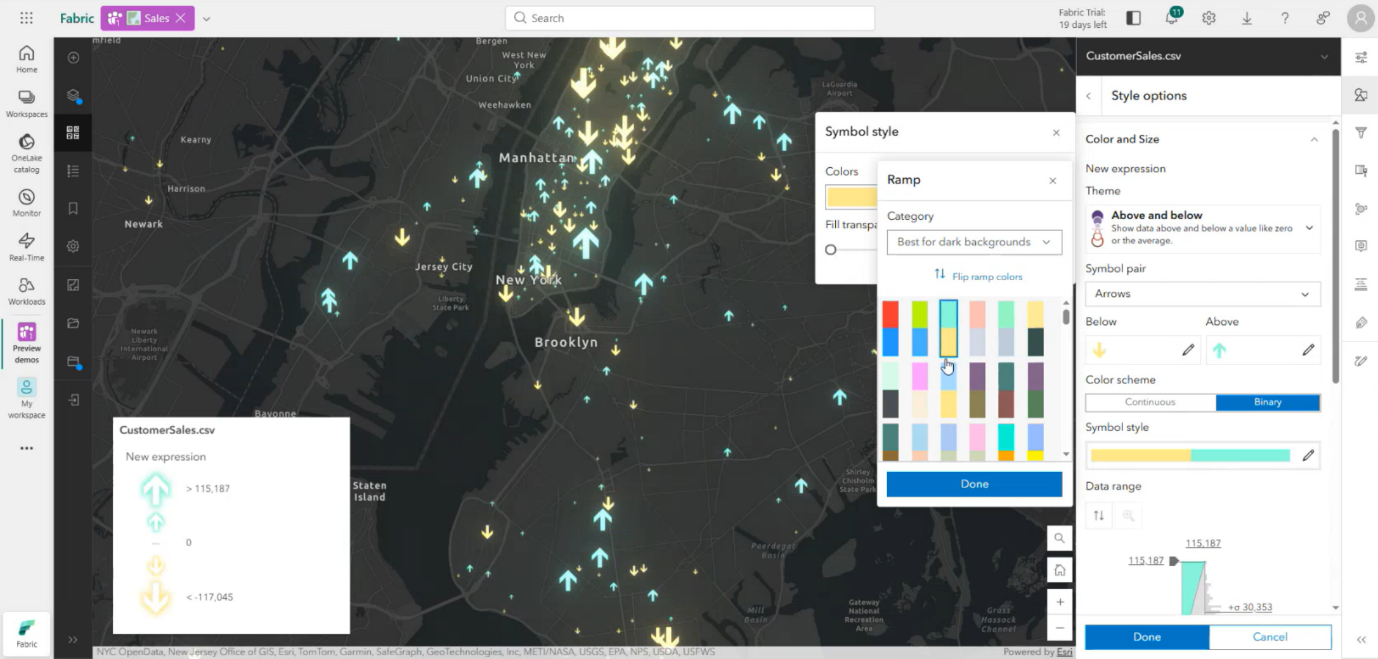Viewport: 1378px width, 659px height.
Task: Click the magnifier search icon near the map zoom controls
Action: pos(1059,538)
